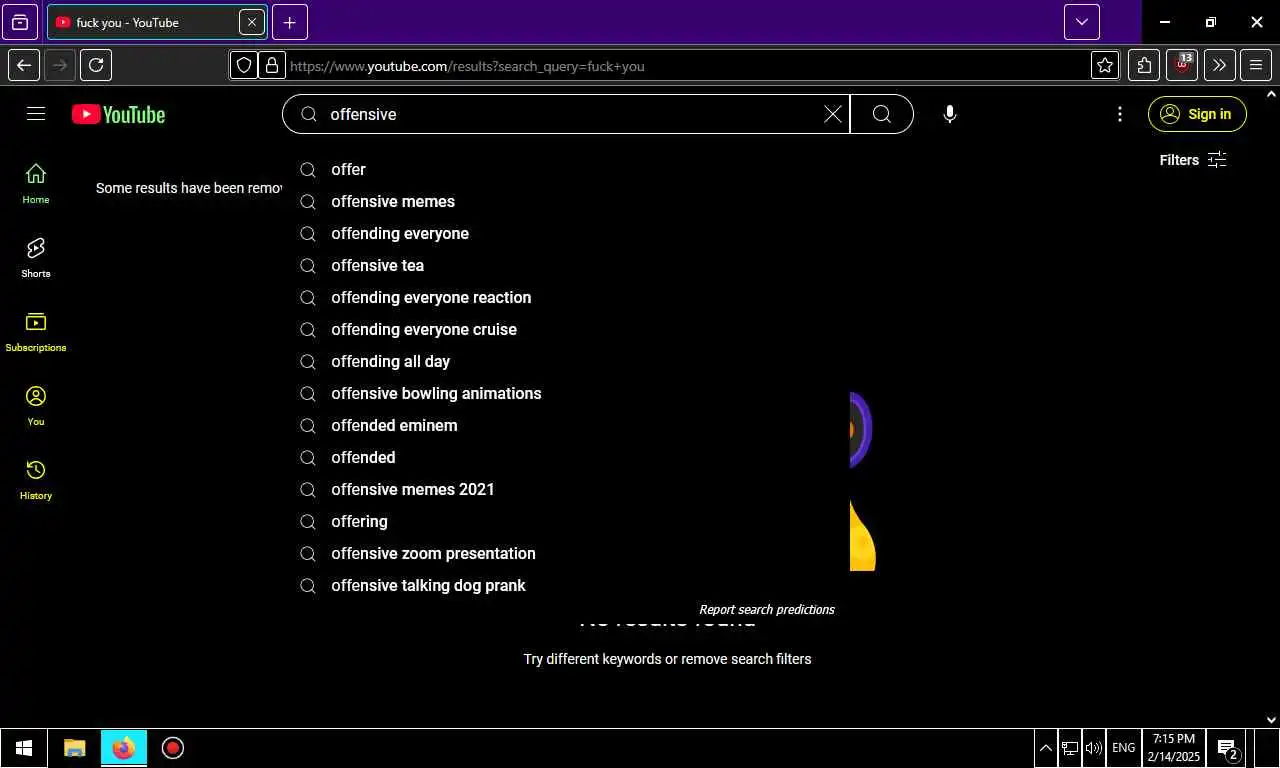Select 'offensive zoom presentation' suggestion
This screenshot has width=1280, height=768.
click(x=566, y=554)
